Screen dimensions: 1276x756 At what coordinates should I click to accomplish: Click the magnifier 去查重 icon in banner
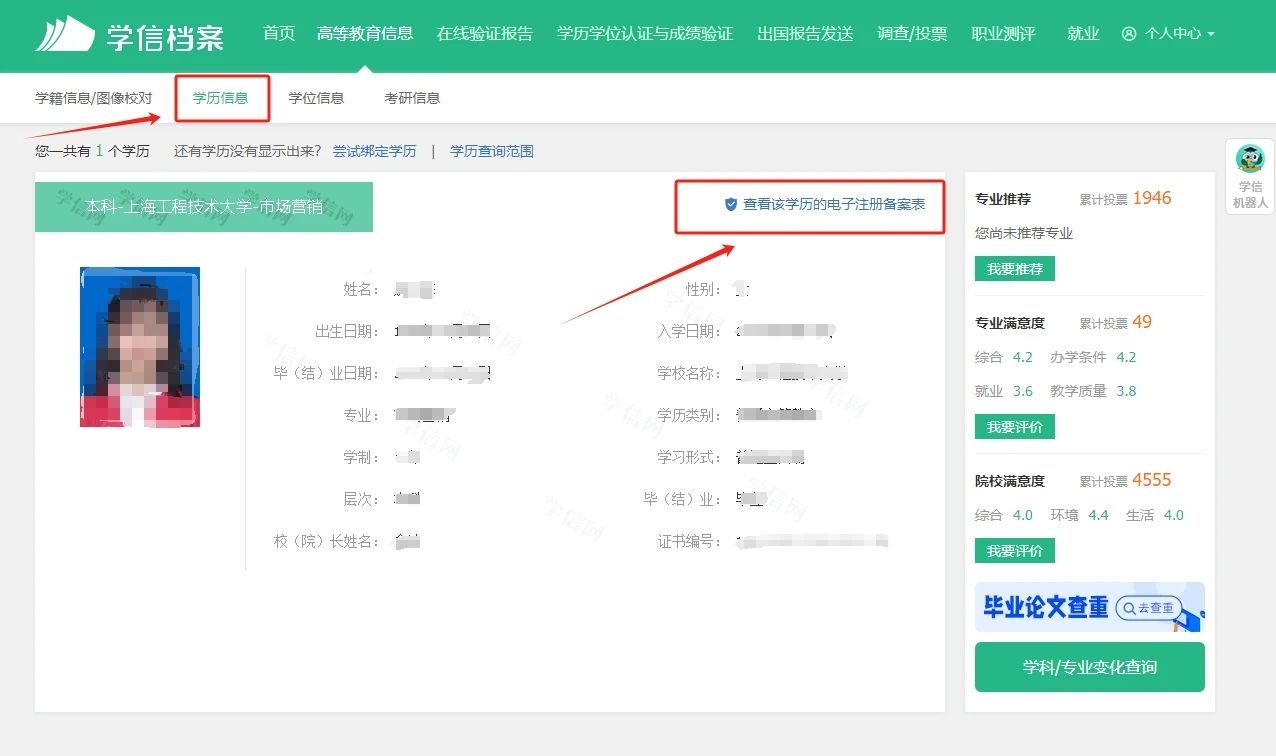(x=1129, y=607)
